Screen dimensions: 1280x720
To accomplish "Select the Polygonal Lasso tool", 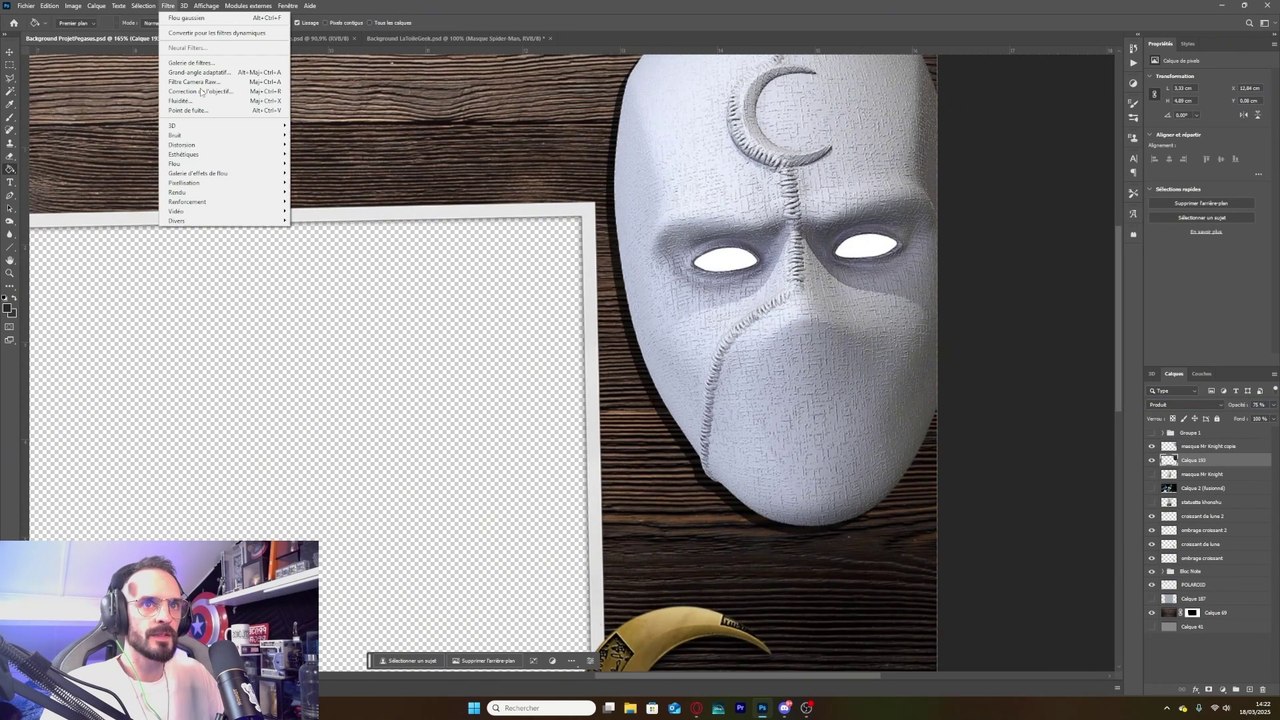I will (9, 78).
